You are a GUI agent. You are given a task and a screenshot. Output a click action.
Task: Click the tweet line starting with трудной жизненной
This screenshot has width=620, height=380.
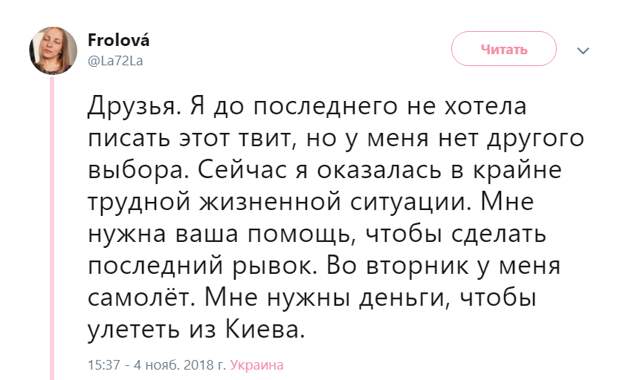tap(310, 202)
